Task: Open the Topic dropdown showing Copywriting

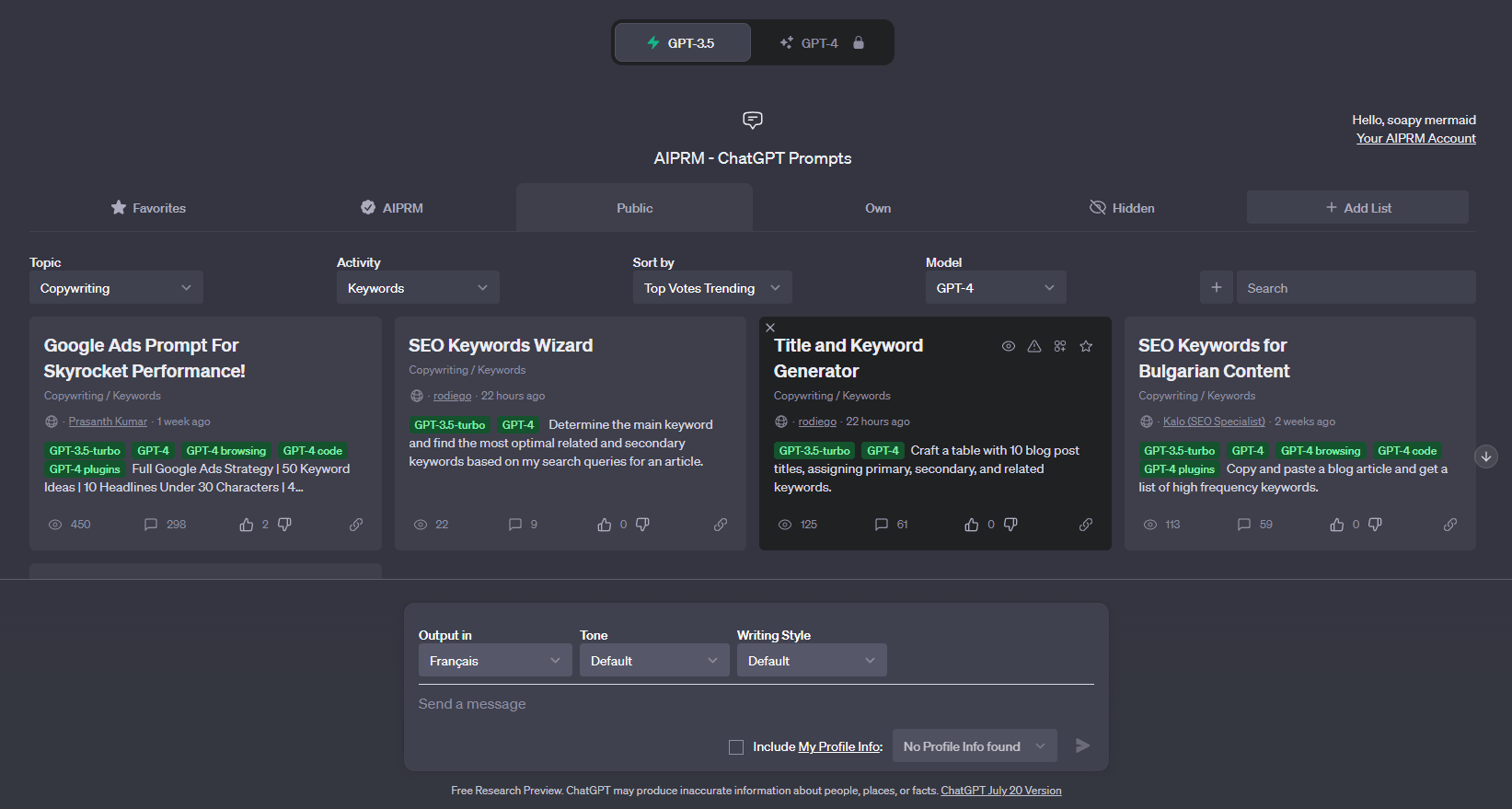Action: (116, 287)
